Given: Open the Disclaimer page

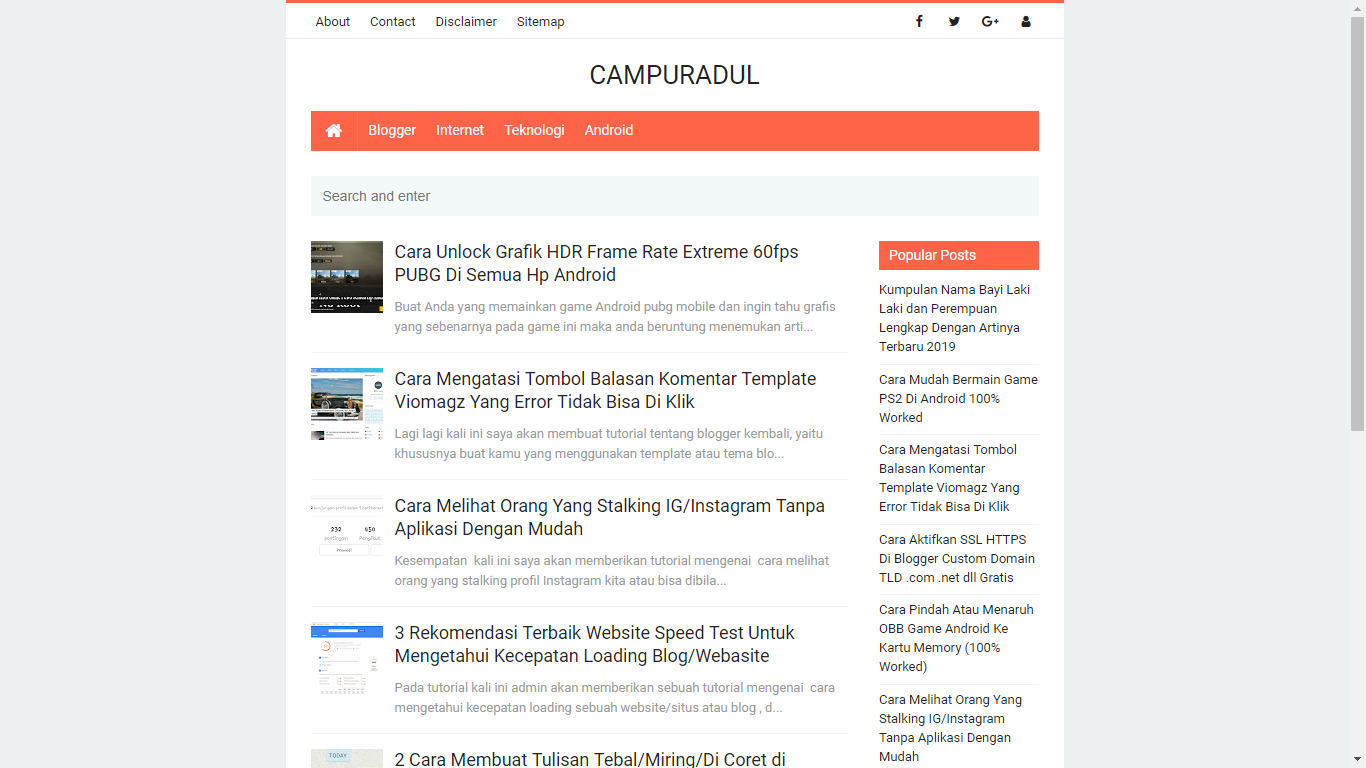Looking at the screenshot, I should click(x=466, y=21).
